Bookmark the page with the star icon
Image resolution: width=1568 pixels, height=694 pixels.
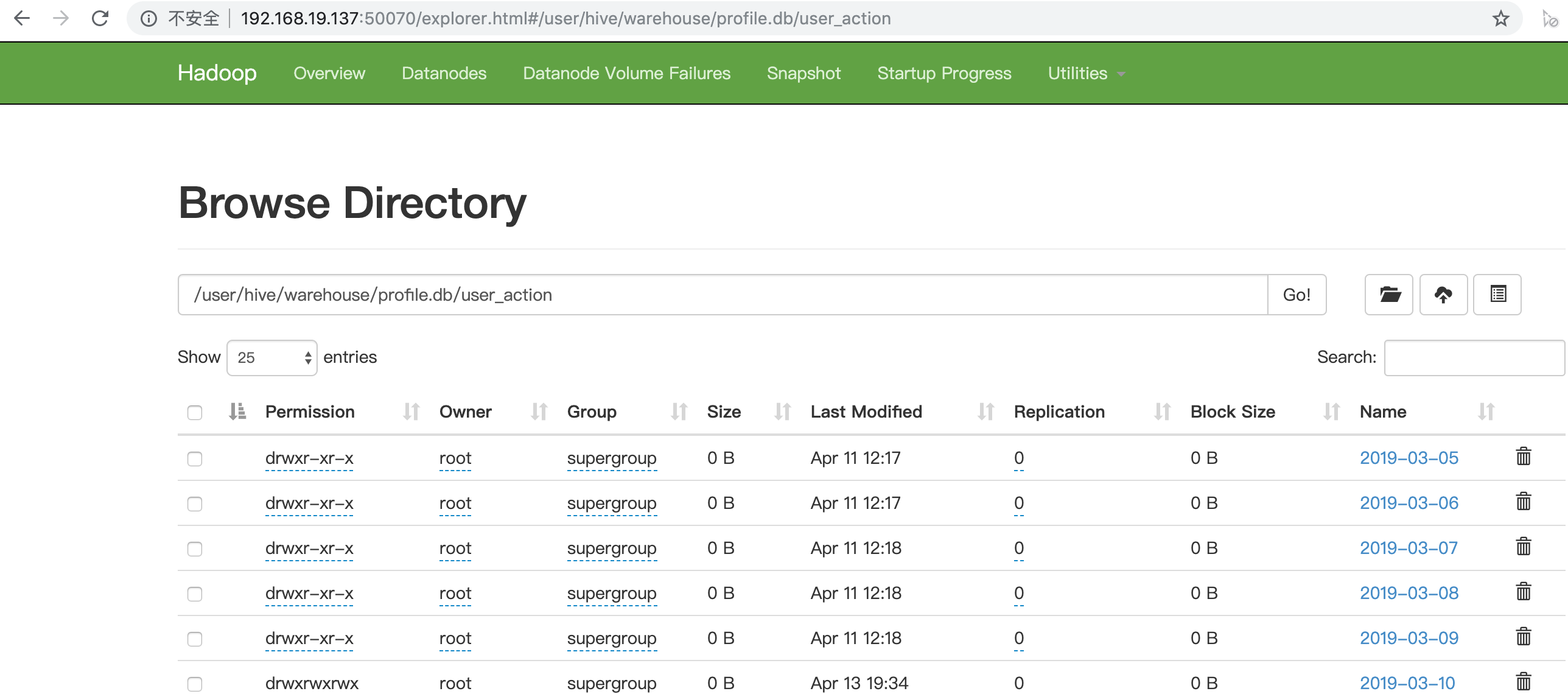coord(1500,19)
